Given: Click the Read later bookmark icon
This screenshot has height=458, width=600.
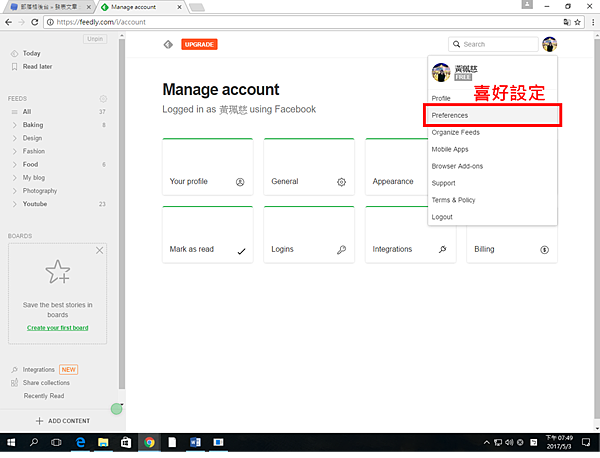Looking at the screenshot, I should coord(15,67).
